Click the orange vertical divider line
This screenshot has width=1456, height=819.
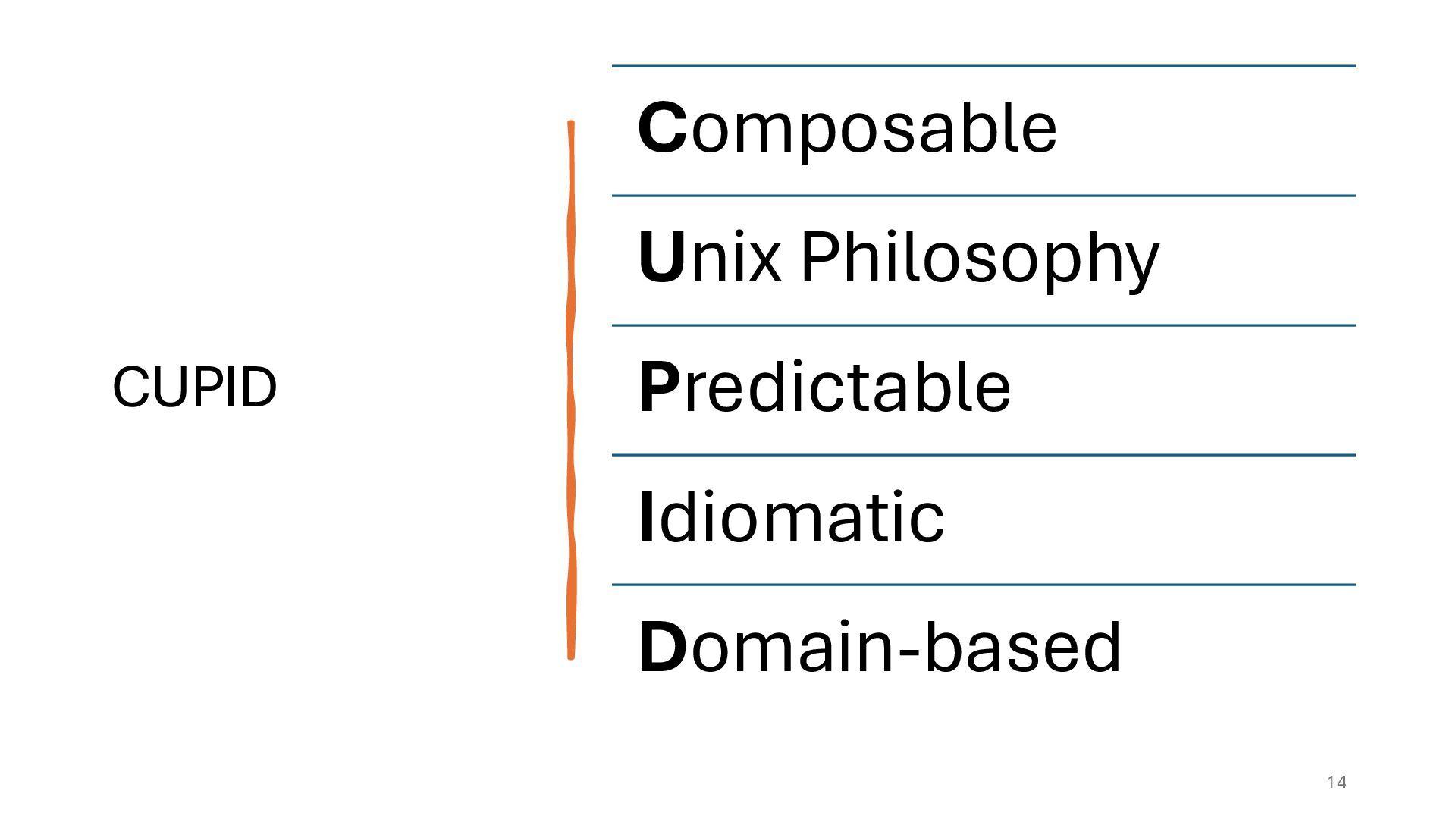click(571, 390)
